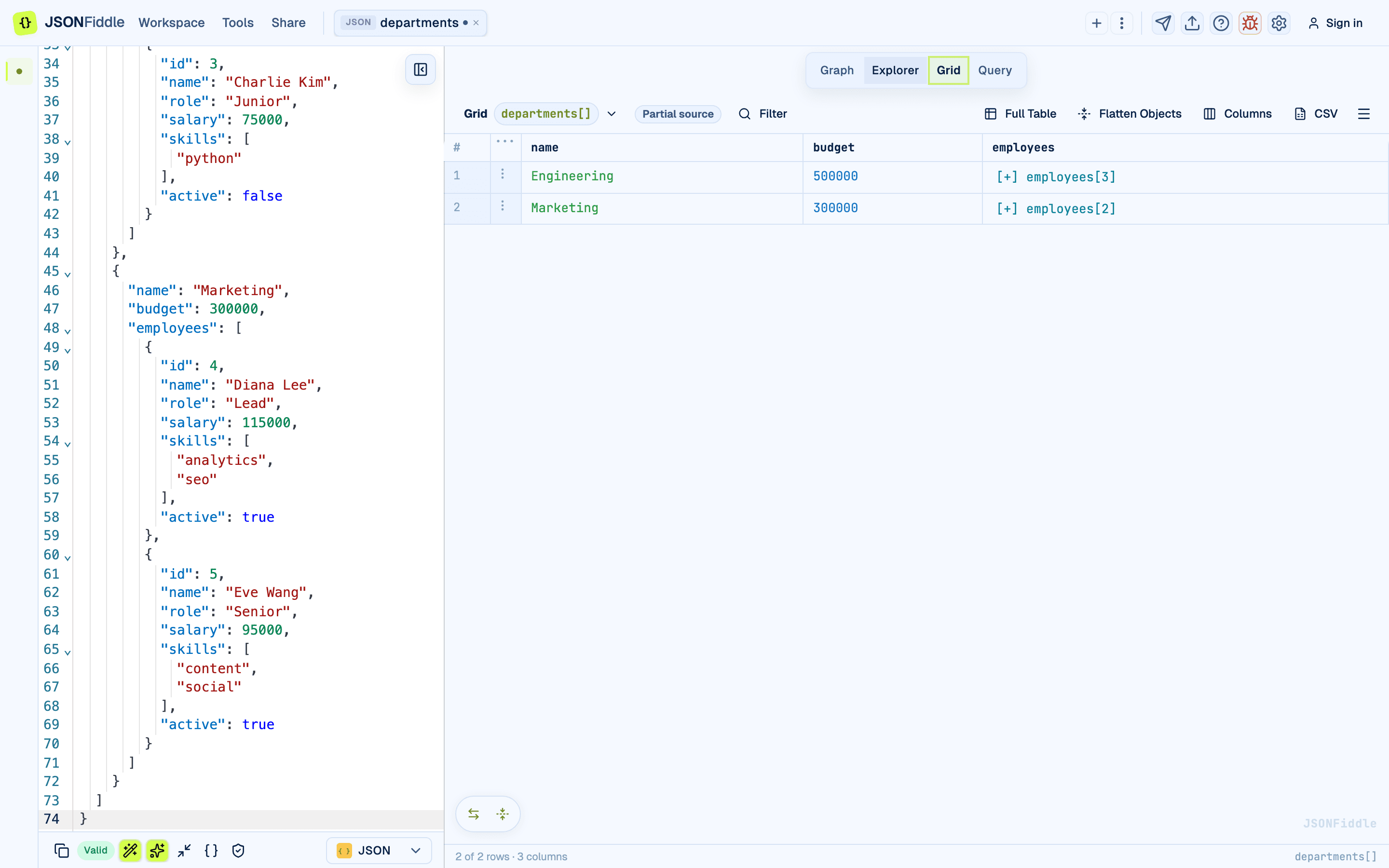Click "Diana Lee" value in the editor
The width and height of the screenshot is (1389, 868).
270,385
